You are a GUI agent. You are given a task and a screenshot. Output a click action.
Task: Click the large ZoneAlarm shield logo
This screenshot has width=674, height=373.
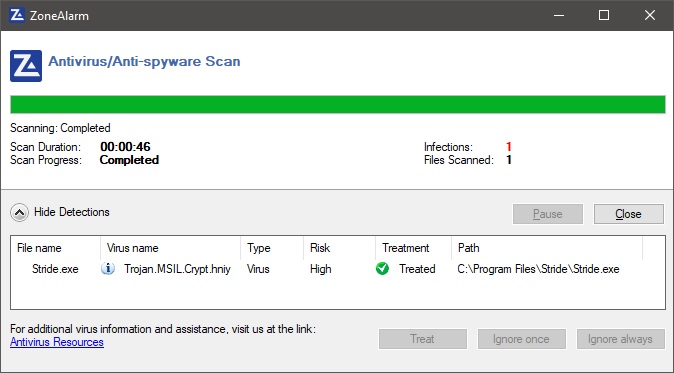pyautogui.click(x=26, y=66)
